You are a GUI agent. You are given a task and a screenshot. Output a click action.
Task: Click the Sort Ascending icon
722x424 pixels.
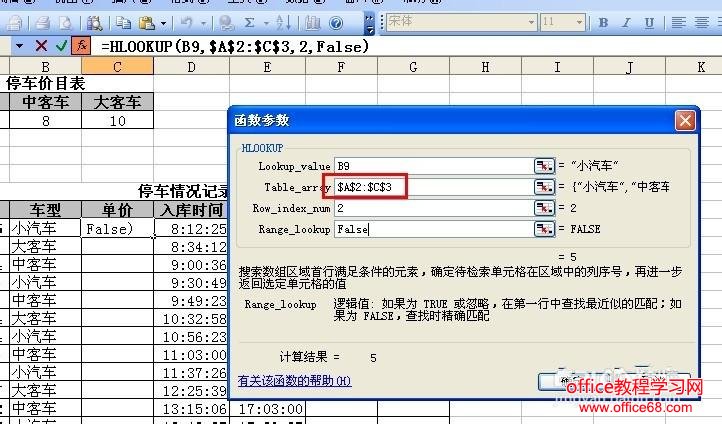283,22
